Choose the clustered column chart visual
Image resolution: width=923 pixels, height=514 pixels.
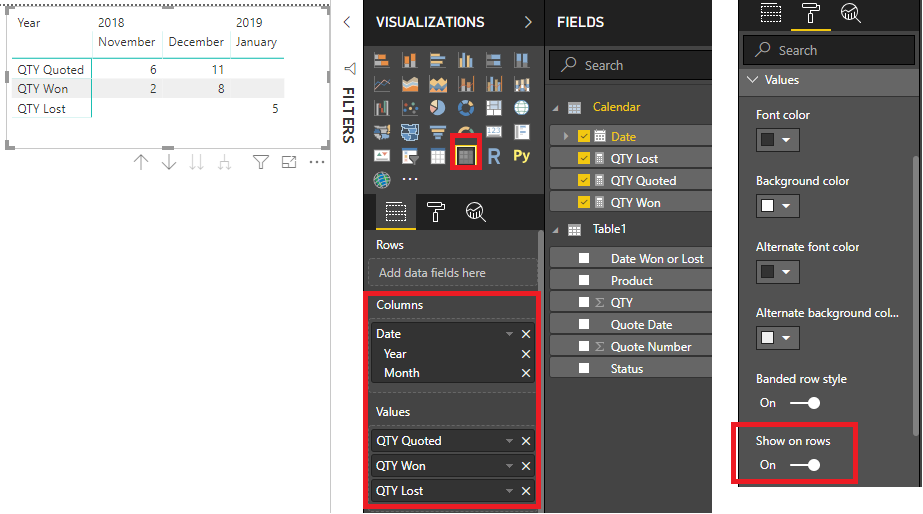(466, 60)
